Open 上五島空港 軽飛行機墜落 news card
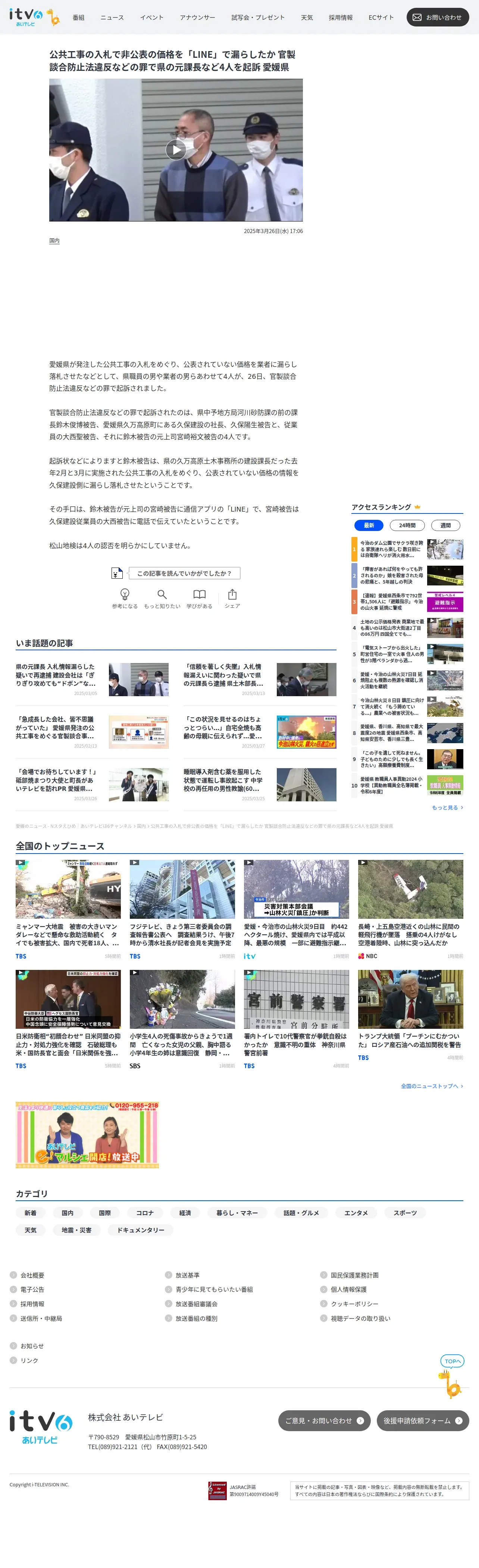 [x=410, y=909]
